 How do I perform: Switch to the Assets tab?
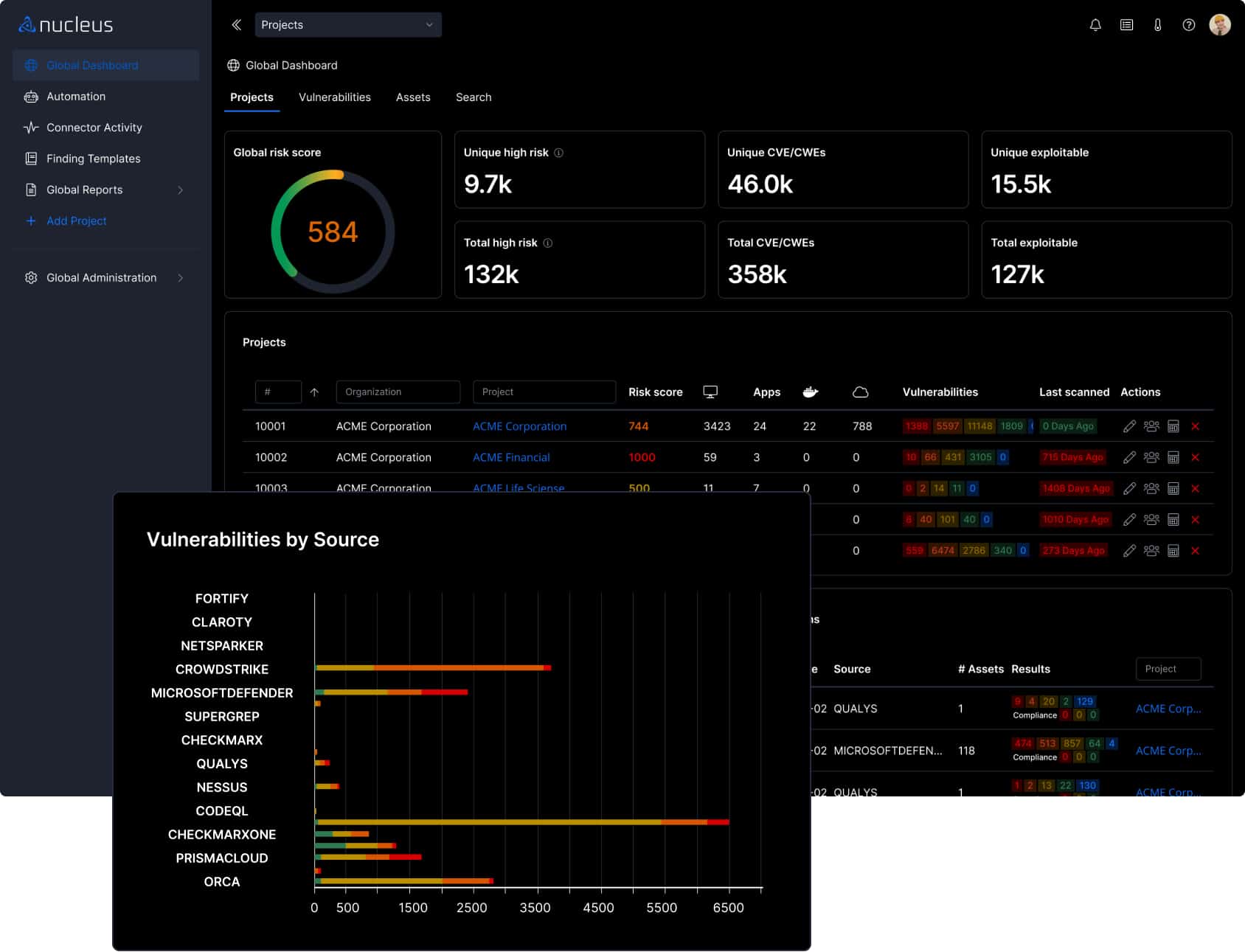click(413, 97)
